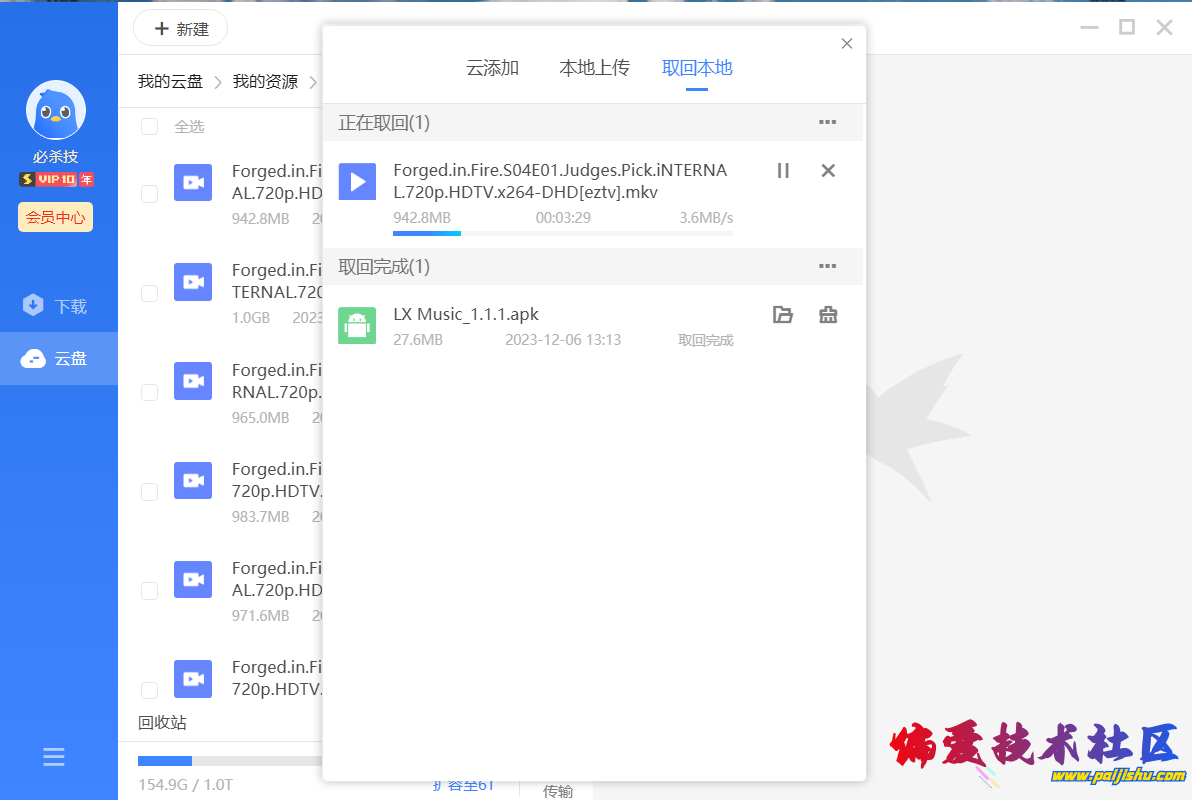This screenshot has width=1192, height=800.
Task: Check the 1.0GB video file checkbox
Action: [x=149, y=293]
